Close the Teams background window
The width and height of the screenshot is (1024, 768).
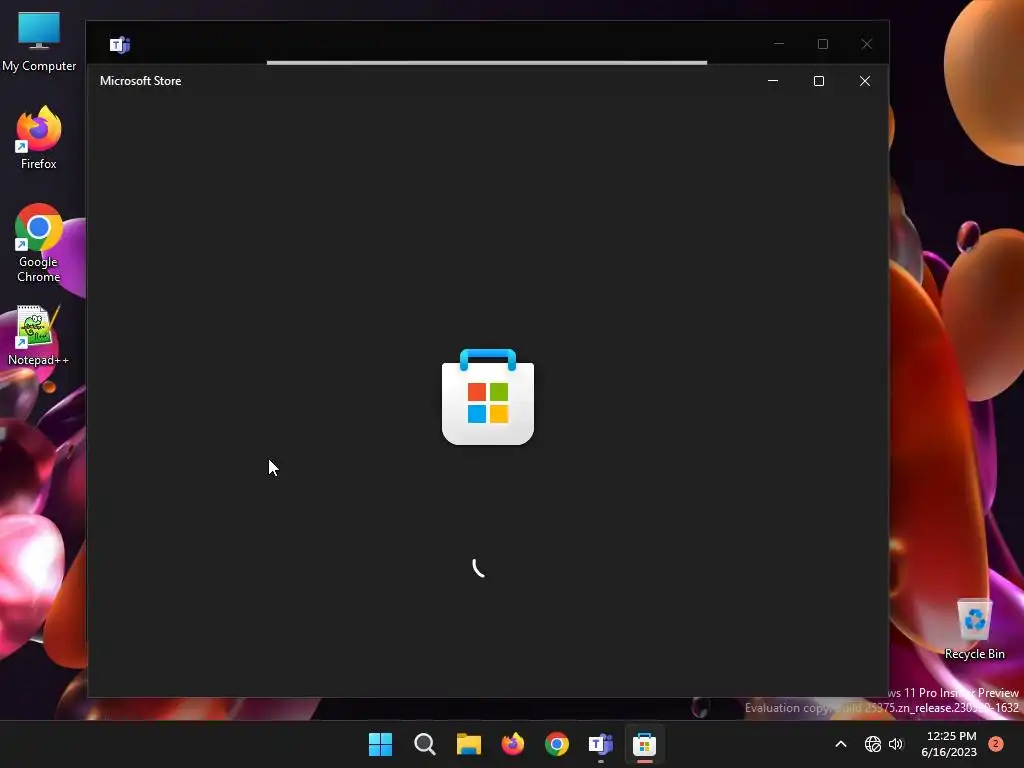click(867, 44)
